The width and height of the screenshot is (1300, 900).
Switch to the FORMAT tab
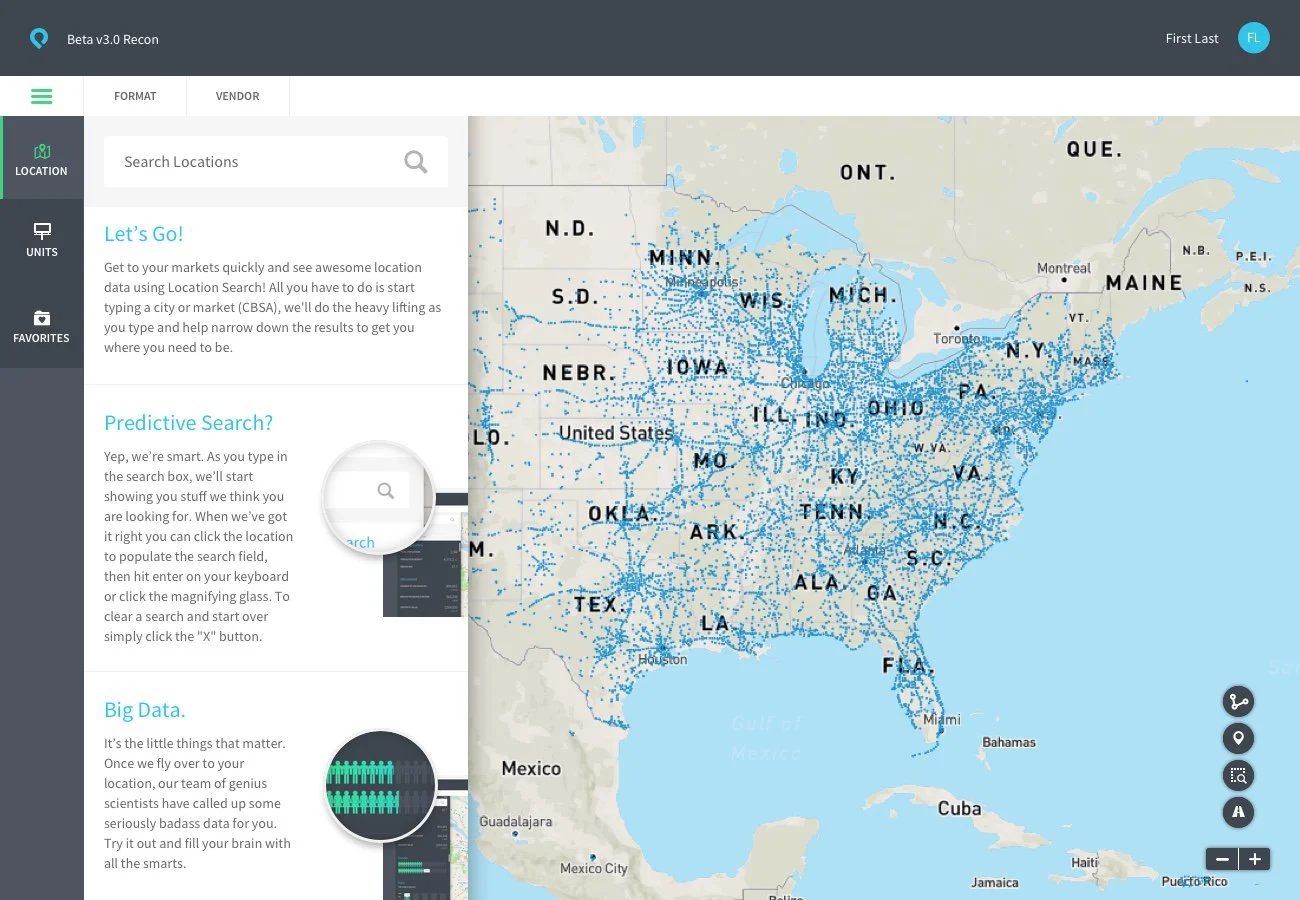[135, 96]
